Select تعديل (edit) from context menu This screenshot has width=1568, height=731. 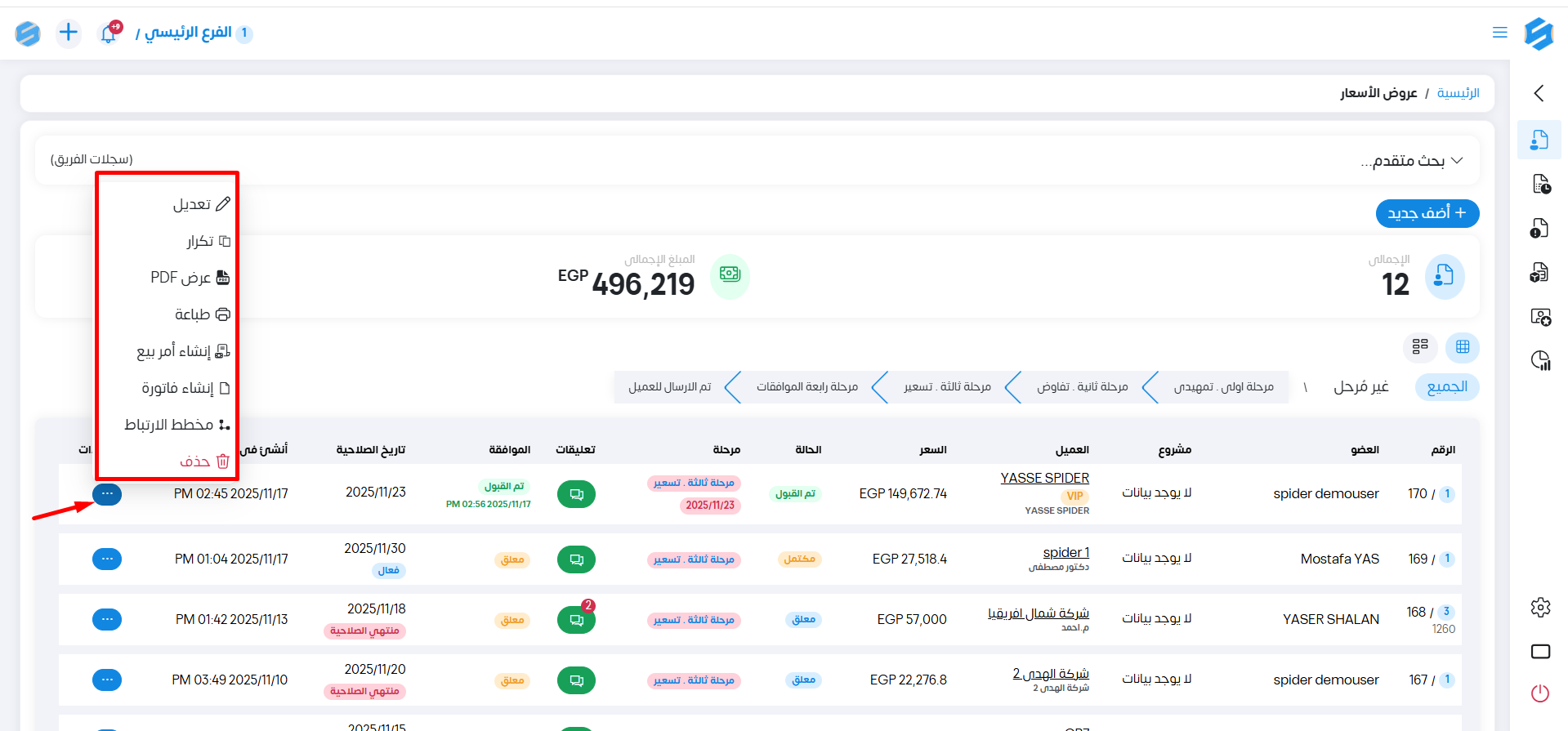click(200, 204)
